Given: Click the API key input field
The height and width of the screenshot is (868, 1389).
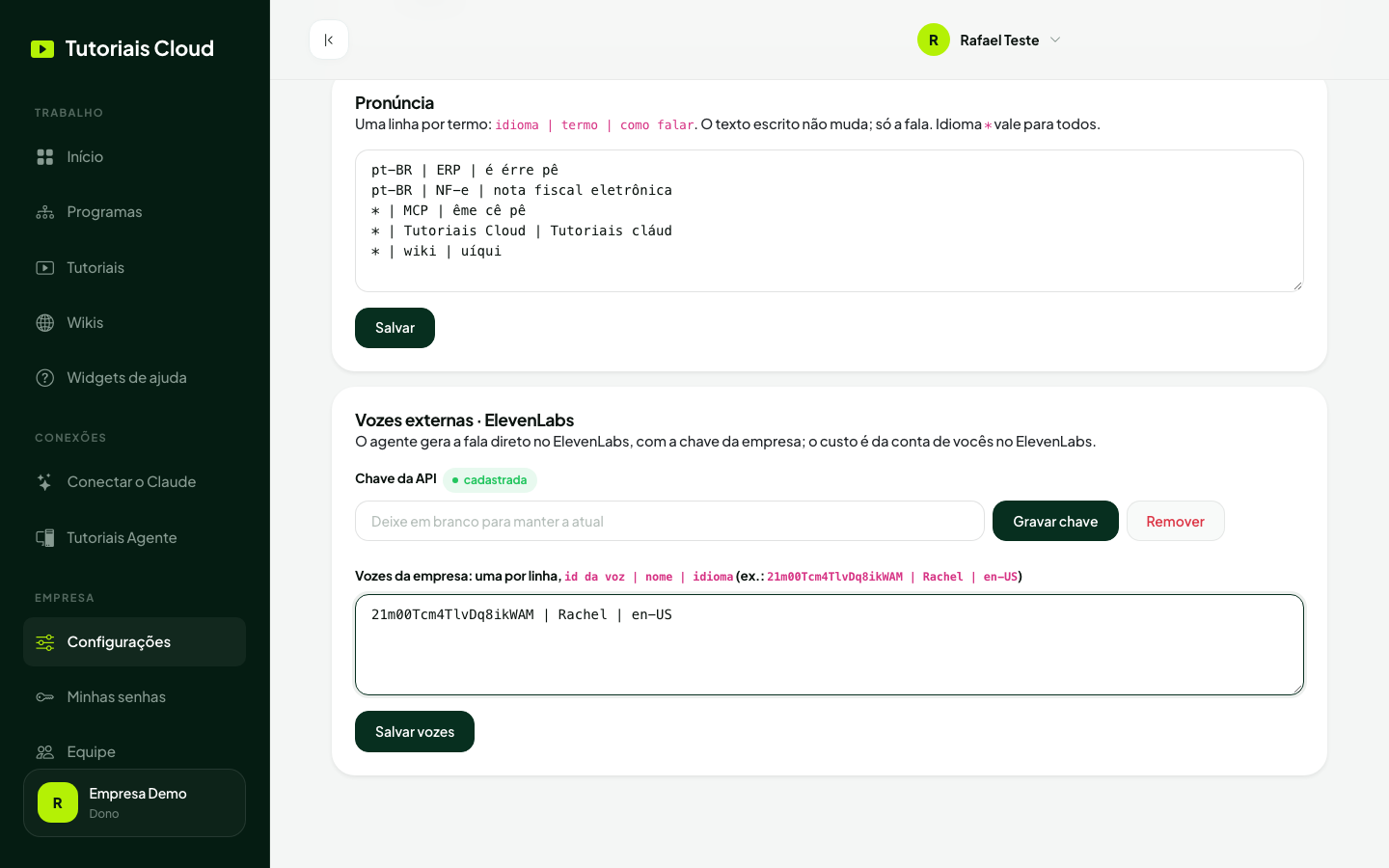Looking at the screenshot, I should (669, 521).
